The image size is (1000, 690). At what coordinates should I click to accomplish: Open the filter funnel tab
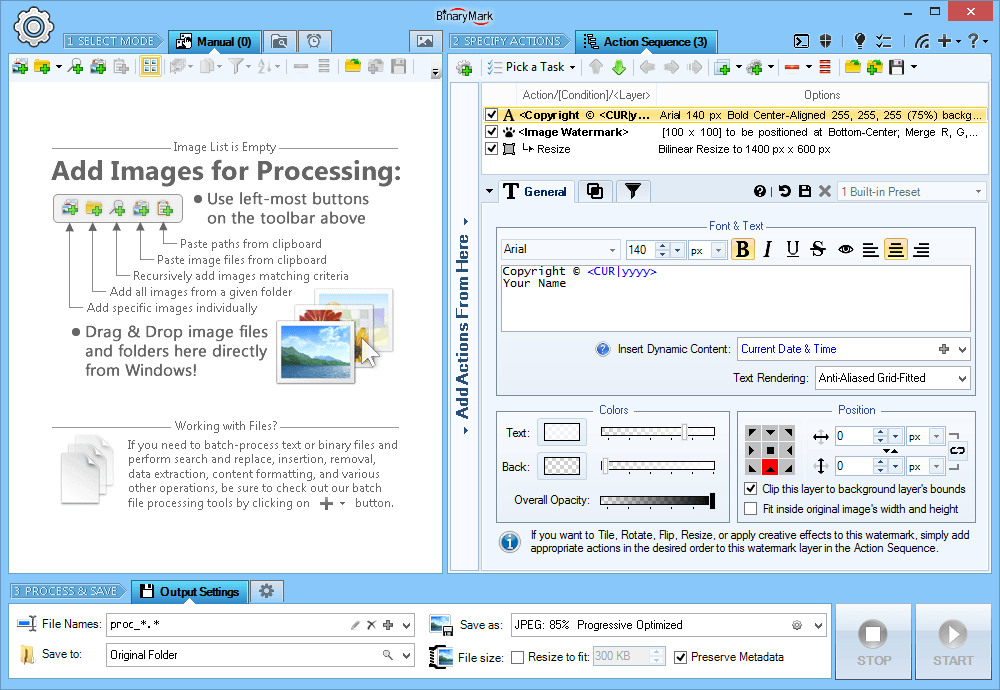pyautogui.click(x=633, y=191)
